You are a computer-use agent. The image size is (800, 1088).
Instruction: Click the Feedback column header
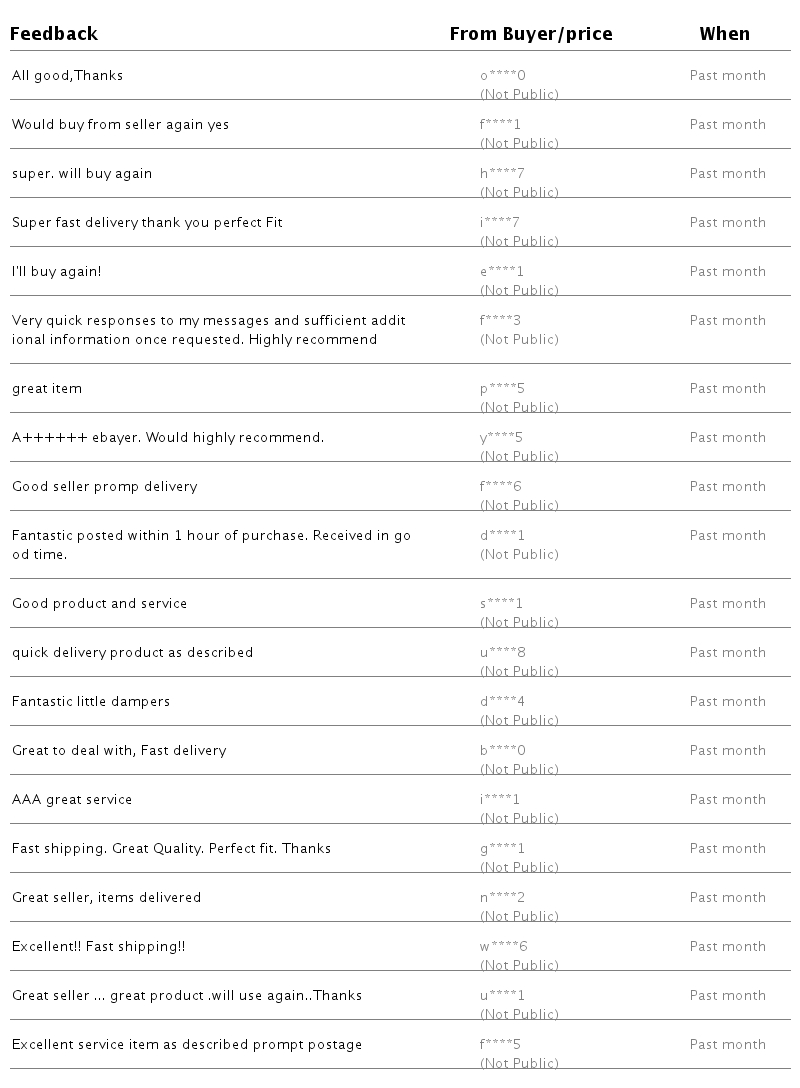coord(55,34)
